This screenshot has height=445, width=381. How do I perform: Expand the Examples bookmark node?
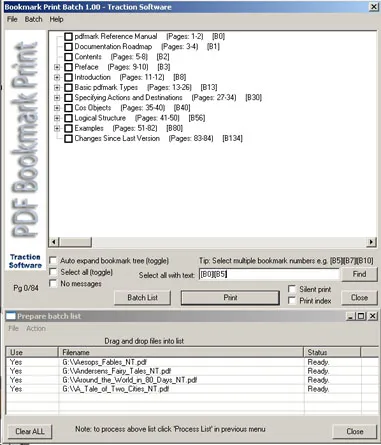tap(57, 128)
